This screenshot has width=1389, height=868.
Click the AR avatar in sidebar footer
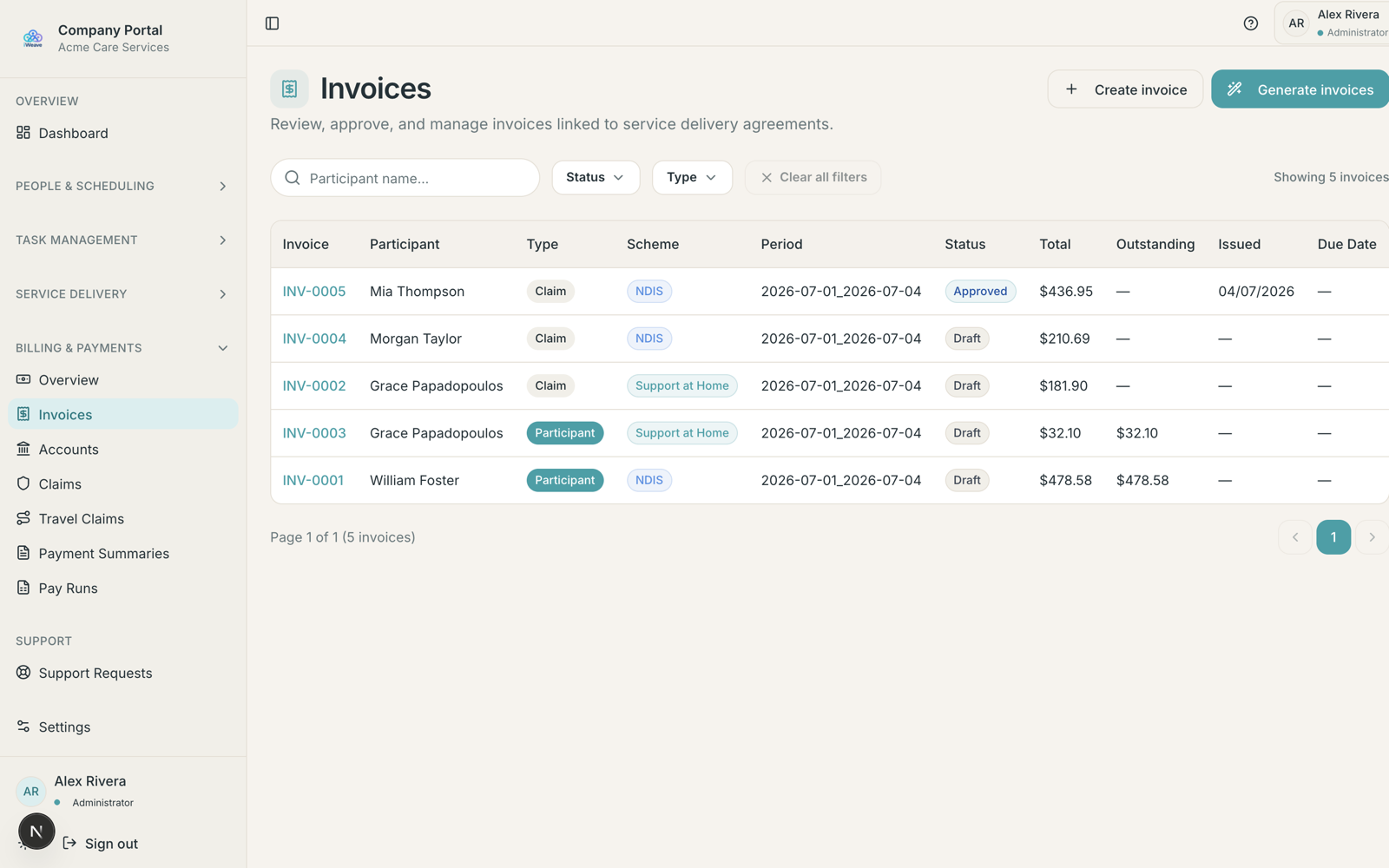click(x=31, y=792)
